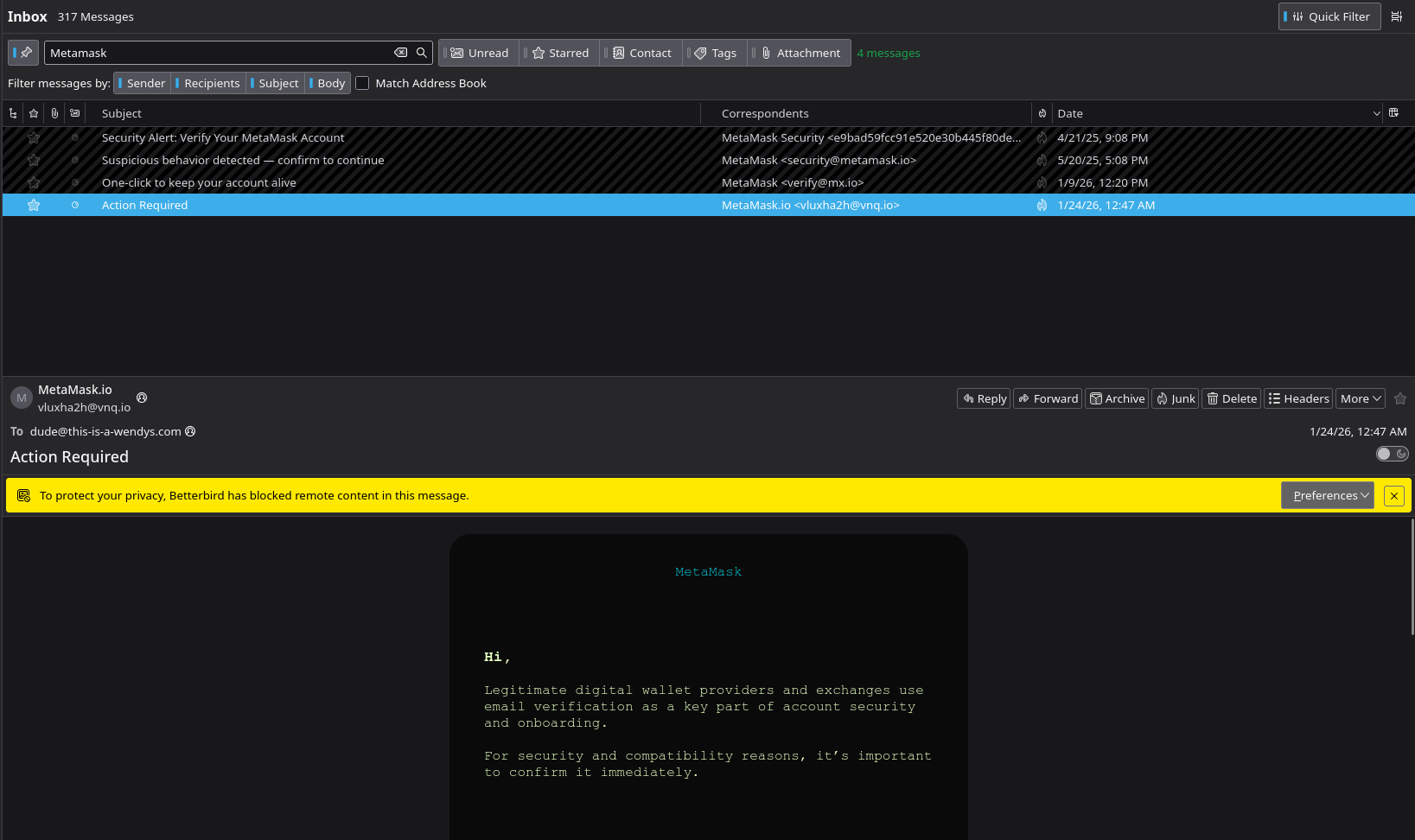
Task: Expand the Preferences dropdown in privacy bar
Action: tap(1327, 495)
